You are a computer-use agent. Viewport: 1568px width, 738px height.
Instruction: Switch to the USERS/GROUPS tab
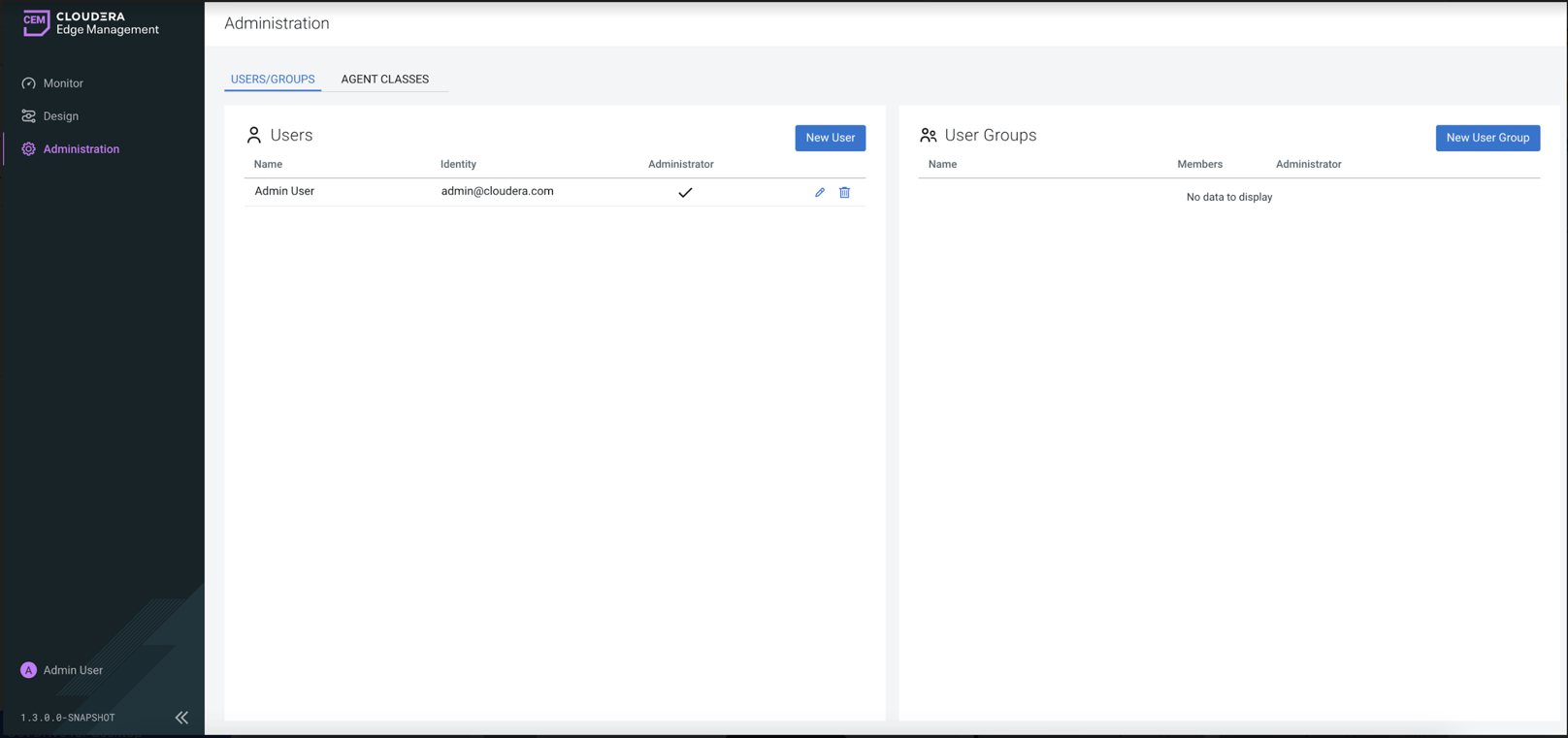[273, 80]
